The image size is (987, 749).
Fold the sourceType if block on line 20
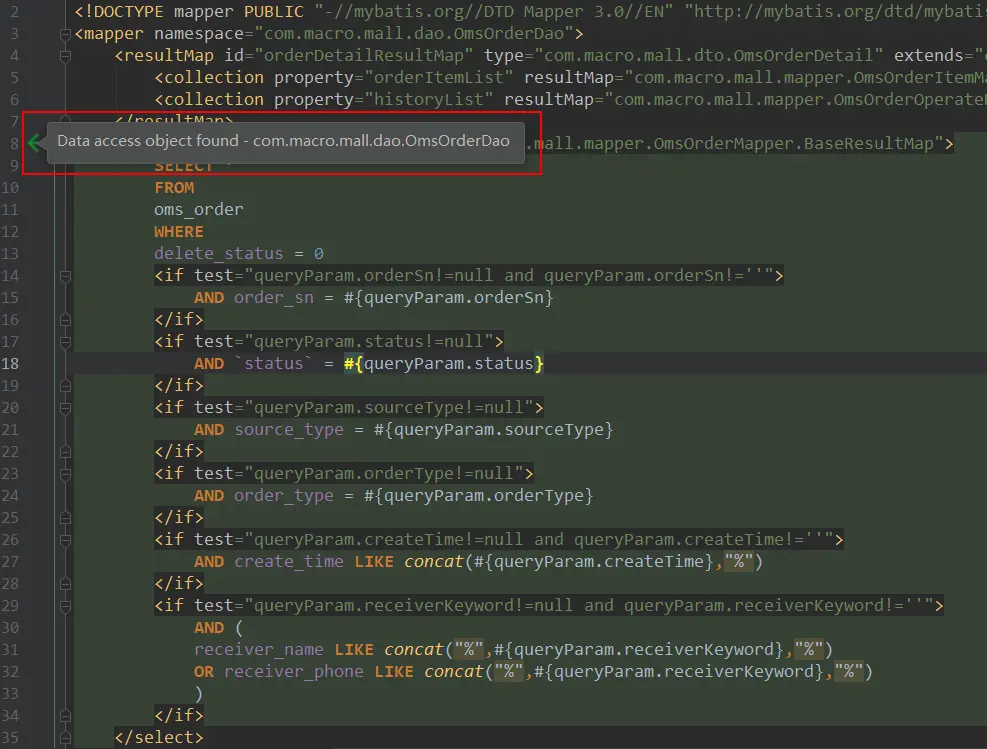[x=65, y=408]
